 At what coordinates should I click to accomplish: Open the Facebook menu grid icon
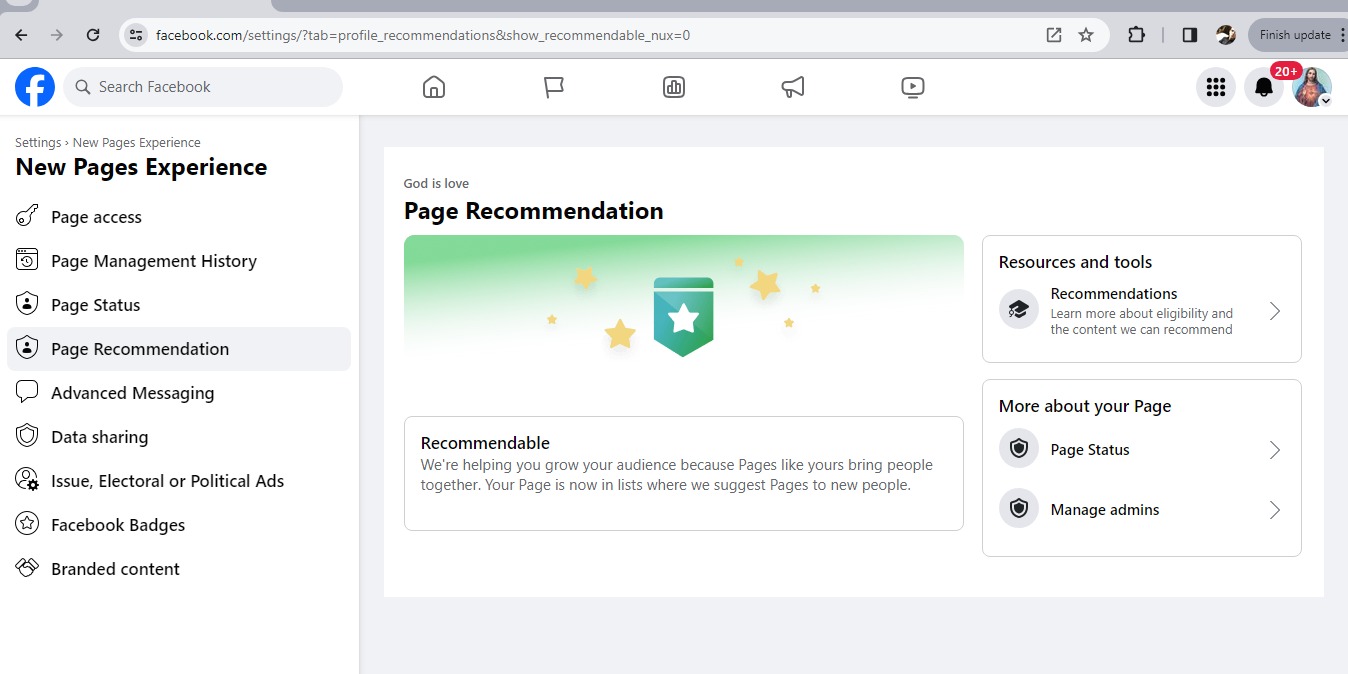tap(1216, 87)
